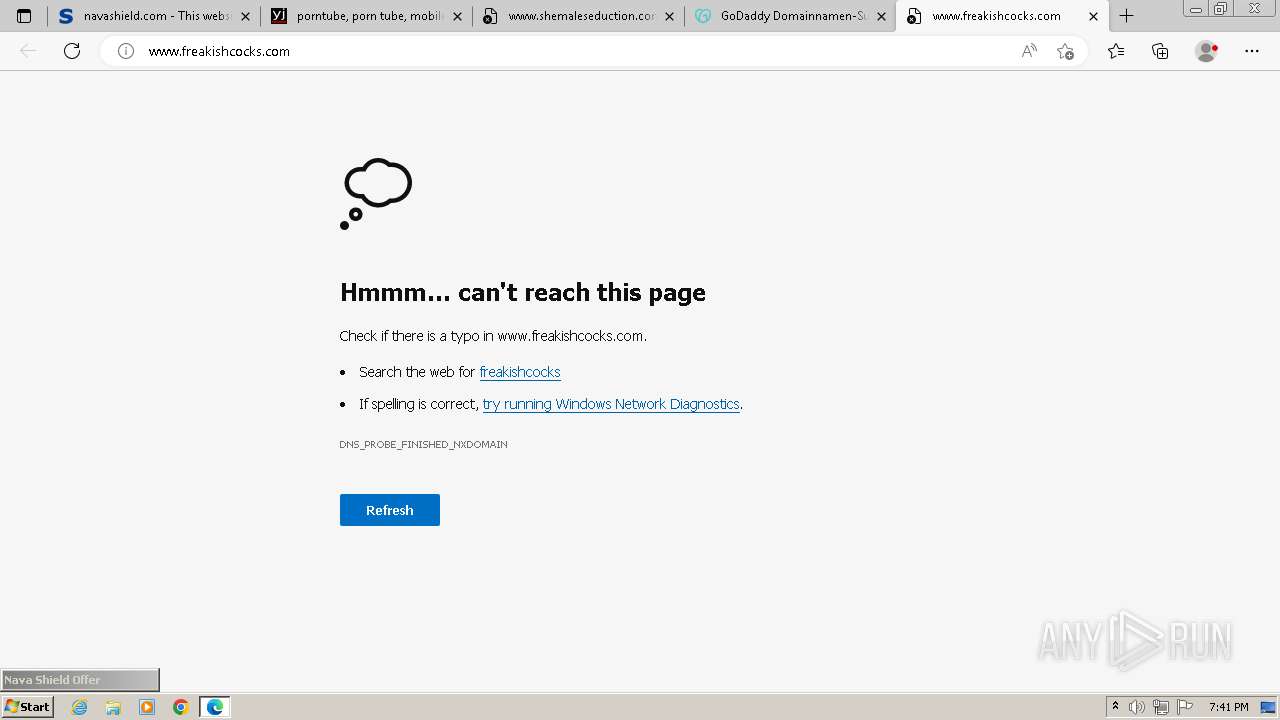Click the refresh page icon in toolbar
This screenshot has height=720, width=1280.
click(x=72, y=51)
